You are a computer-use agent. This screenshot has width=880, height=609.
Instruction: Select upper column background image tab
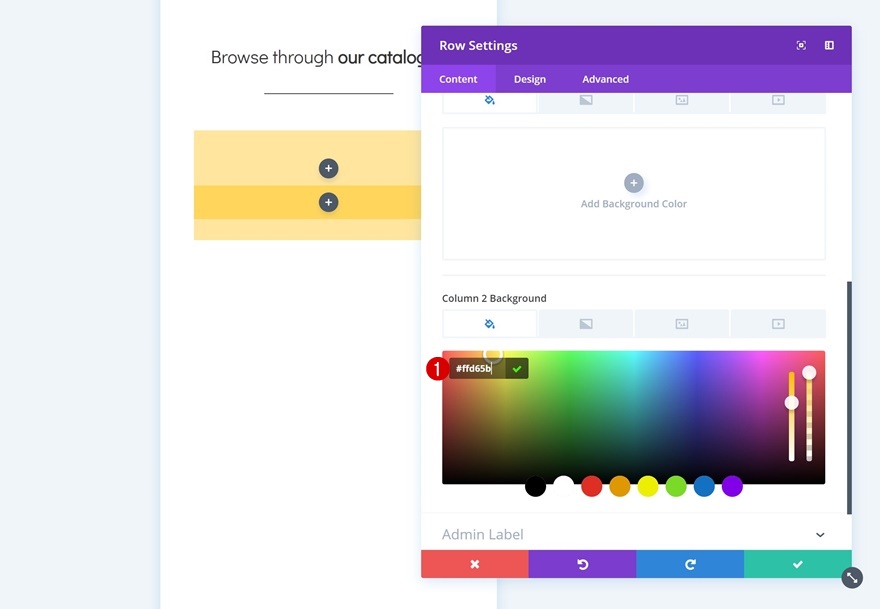coord(681,101)
